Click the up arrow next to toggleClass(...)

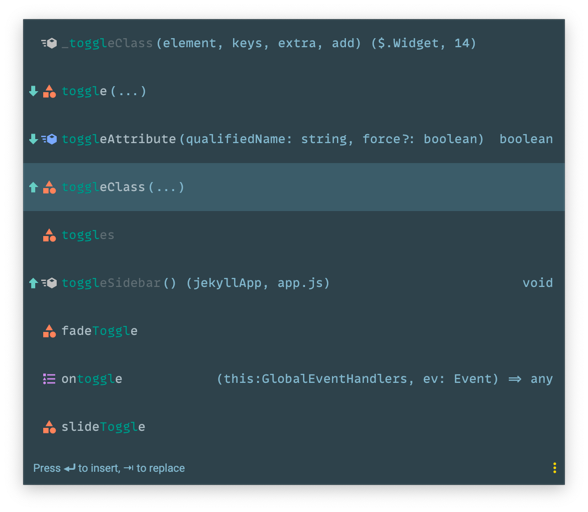tap(33, 187)
